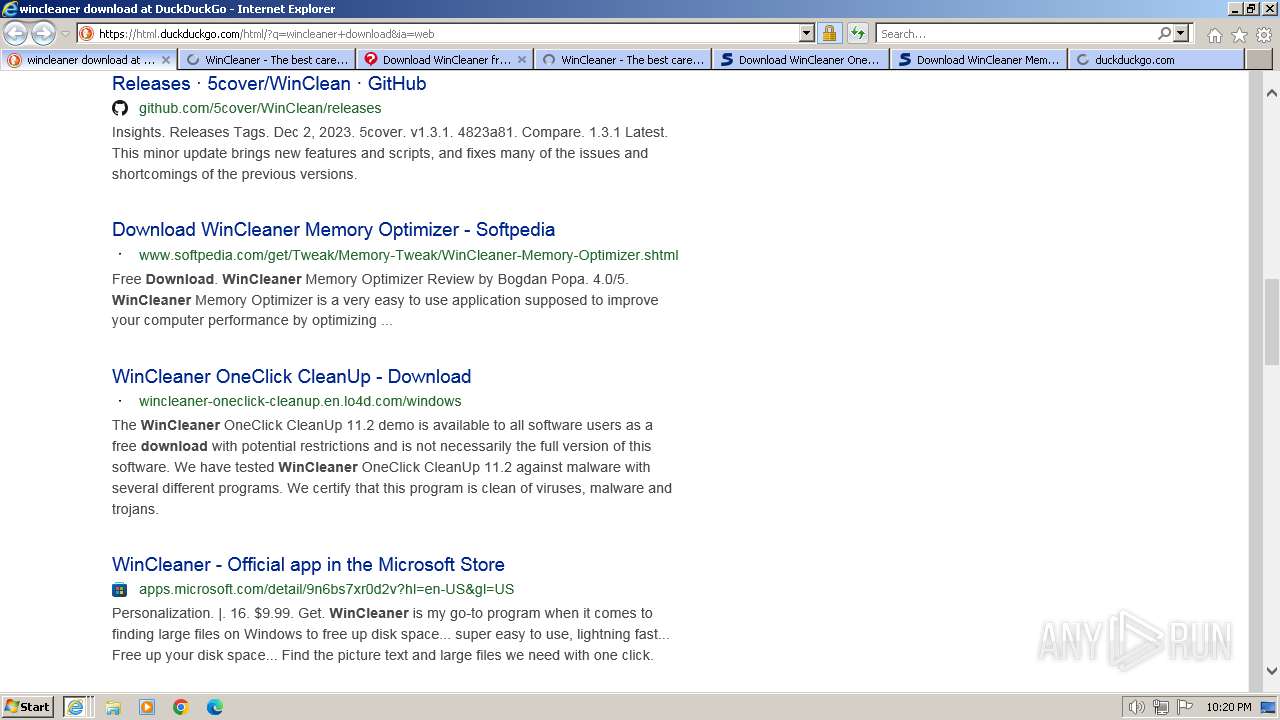Open a new blank tab button
This screenshot has width=1280, height=720.
(x=1258, y=60)
